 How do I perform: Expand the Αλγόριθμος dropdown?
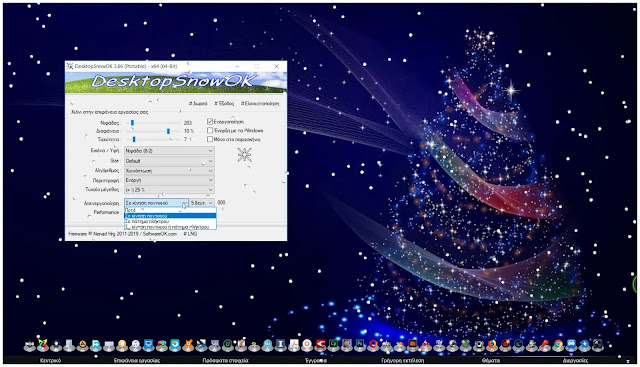pyautogui.click(x=169, y=171)
